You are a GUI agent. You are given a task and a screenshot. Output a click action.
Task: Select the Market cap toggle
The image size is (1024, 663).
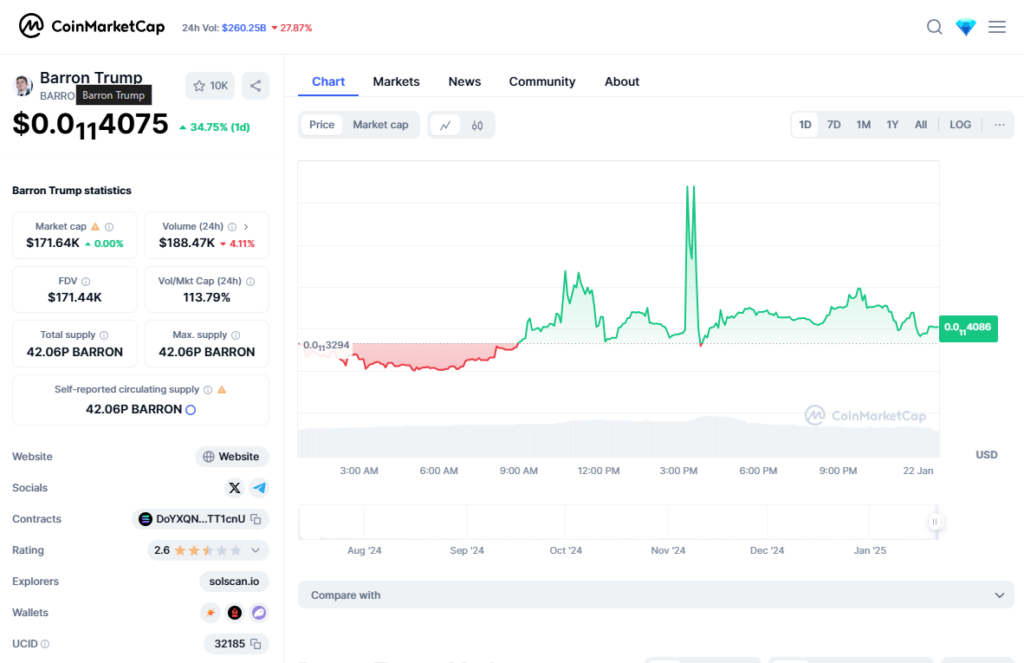click(x=381, y=125)
